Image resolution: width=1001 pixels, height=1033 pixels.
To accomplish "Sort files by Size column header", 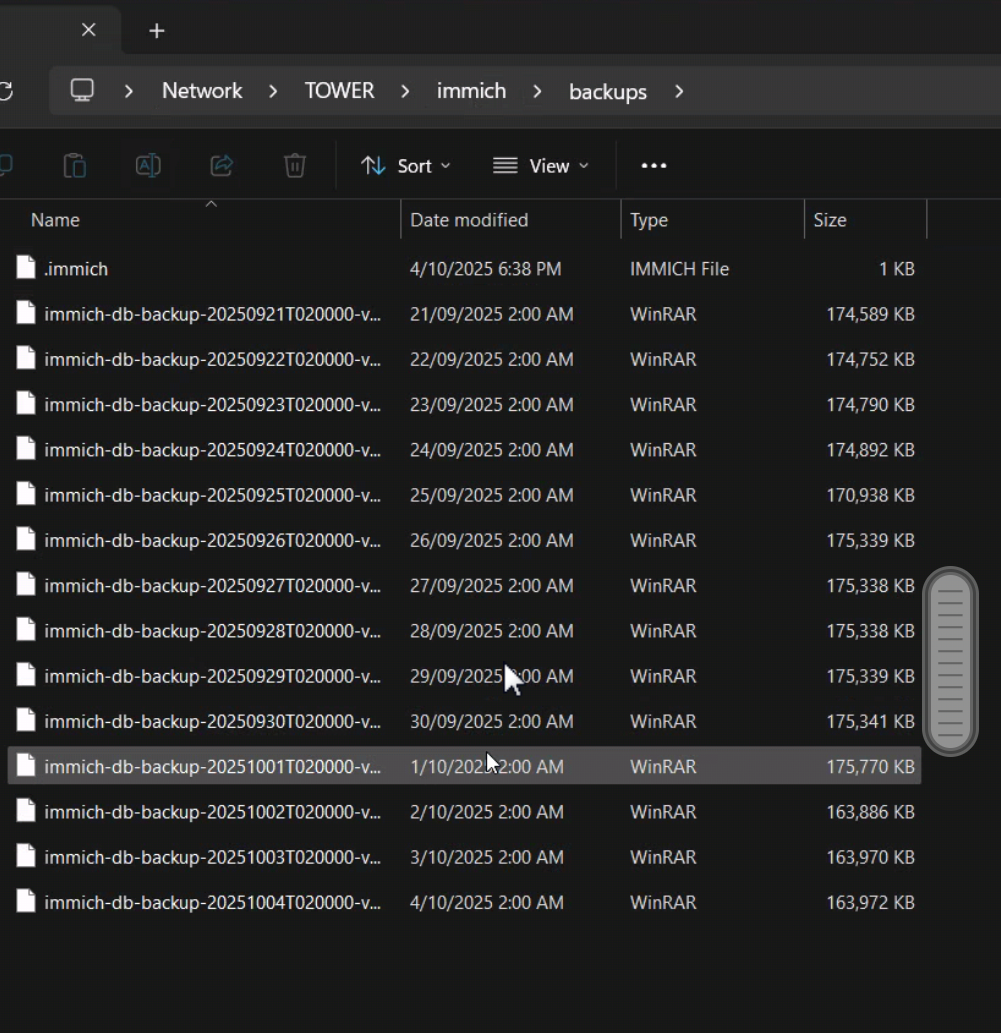I will 830,220.
